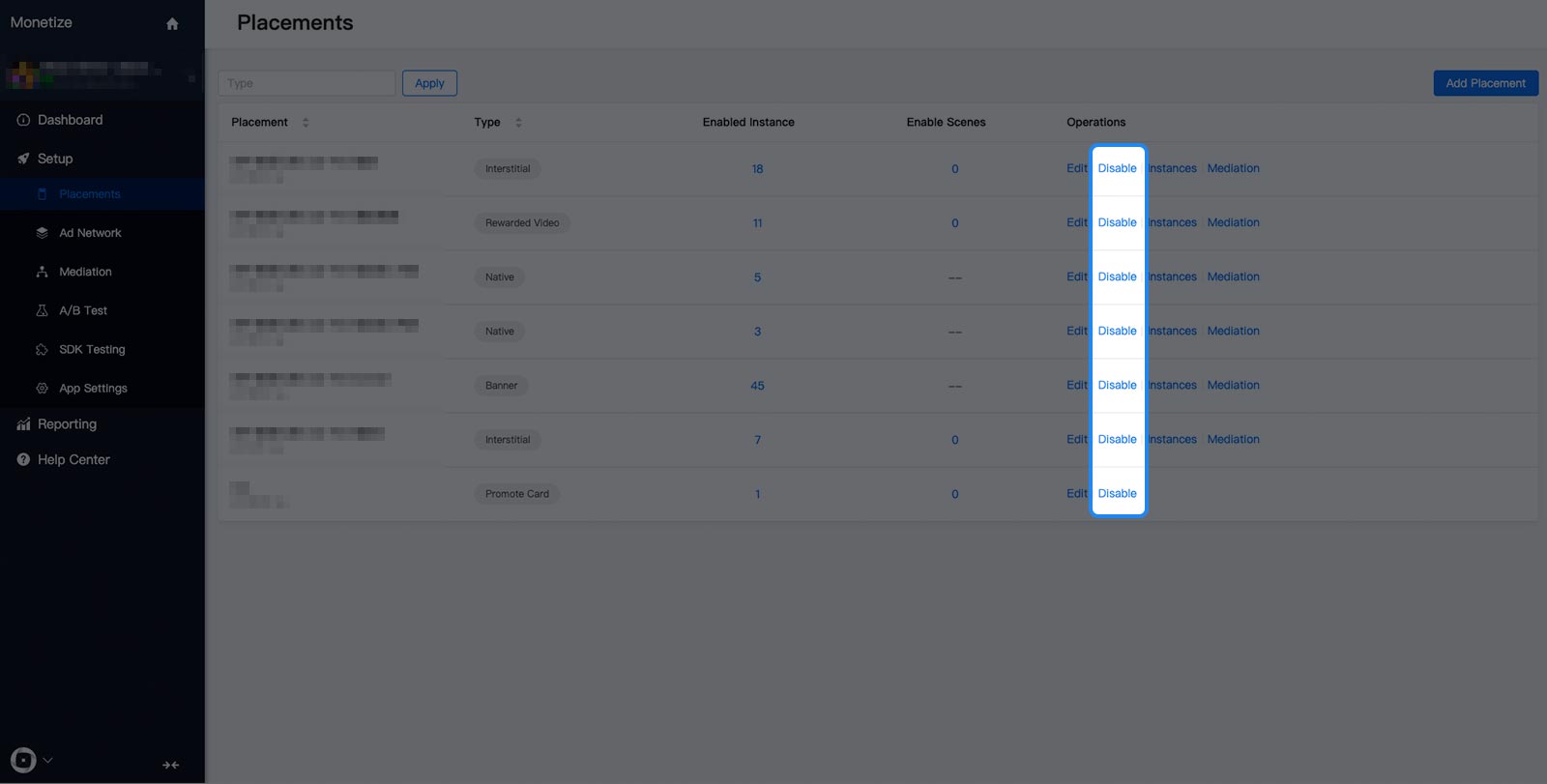This screenshot has height=784, width=1547.
Task: Click the App Settings gear icon
Action: tap(42, 388)
